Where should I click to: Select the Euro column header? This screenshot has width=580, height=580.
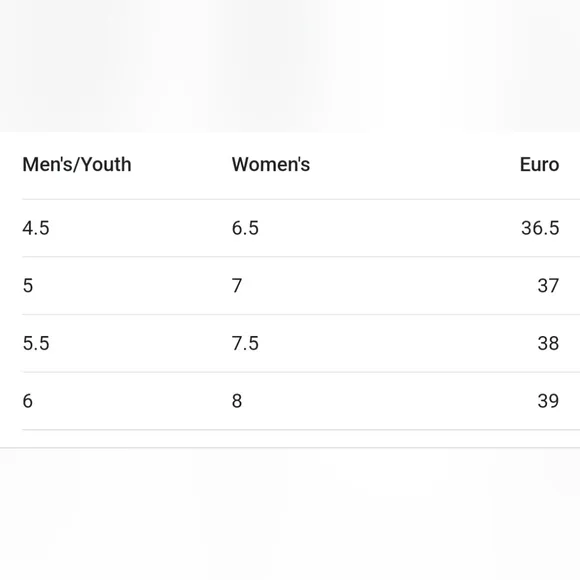click(539, 165)
